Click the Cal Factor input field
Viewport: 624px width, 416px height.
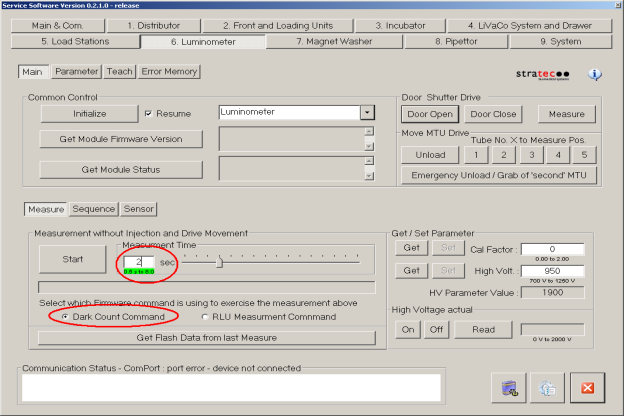(x=551, y=249)
